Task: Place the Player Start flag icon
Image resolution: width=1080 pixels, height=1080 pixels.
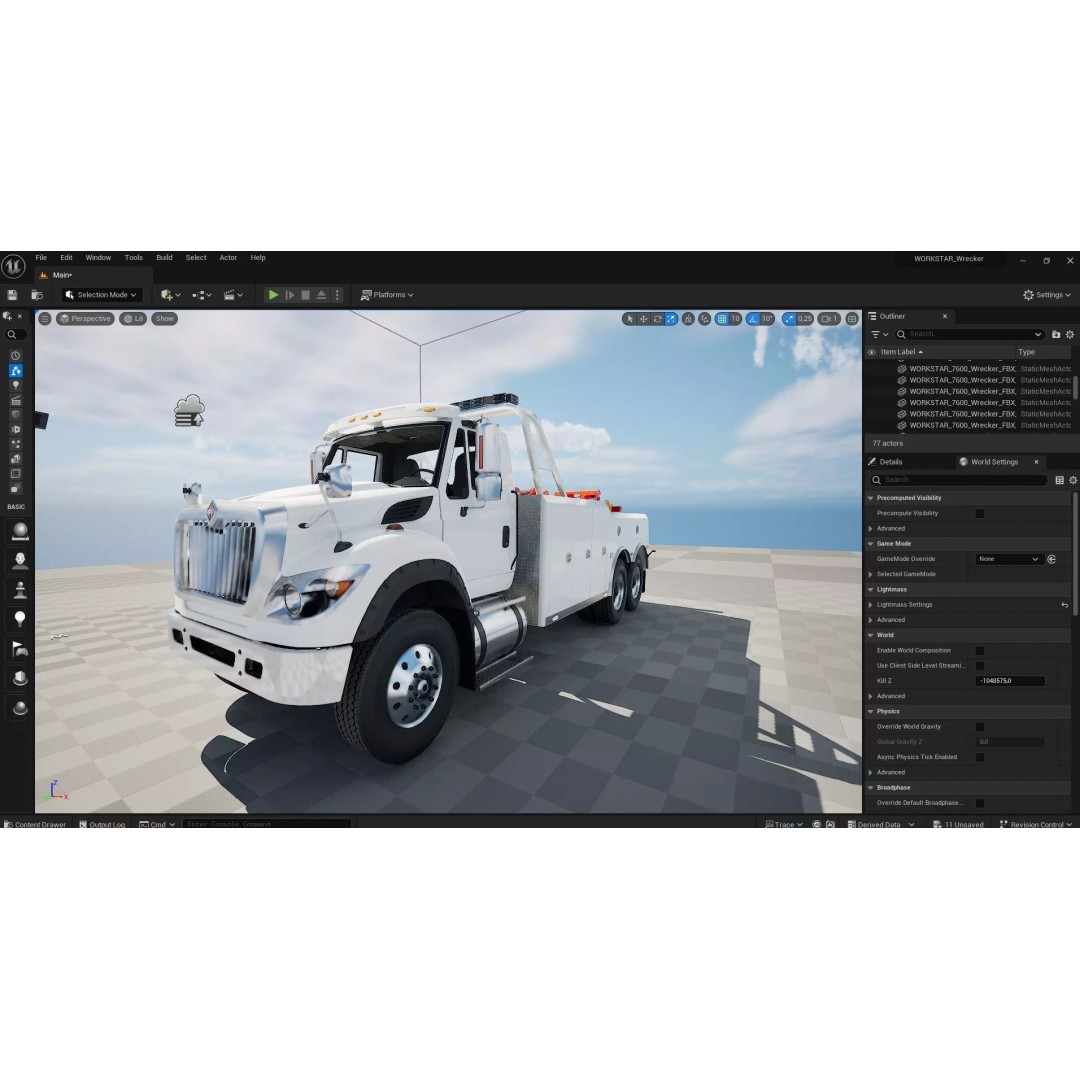Action: pyautogui.click(x=20, y=648)
